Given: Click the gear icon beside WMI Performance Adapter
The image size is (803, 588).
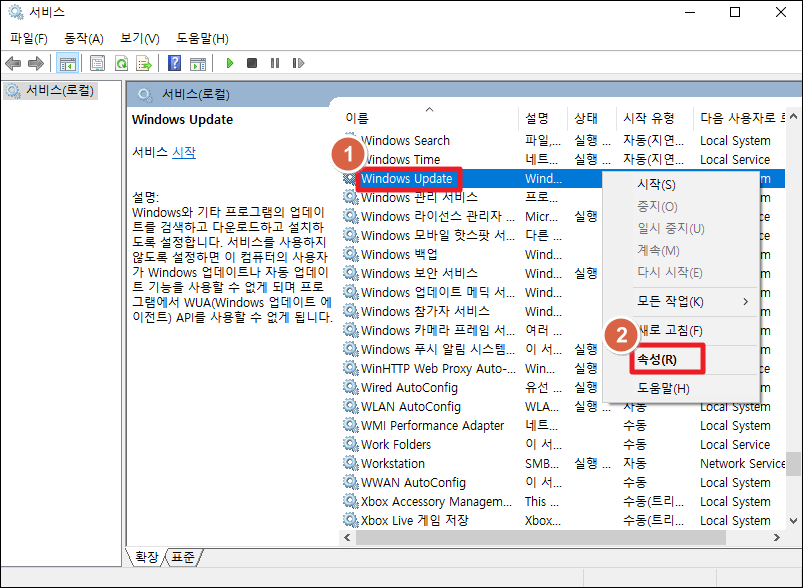Looking at the screenshot, I should 351,425.
